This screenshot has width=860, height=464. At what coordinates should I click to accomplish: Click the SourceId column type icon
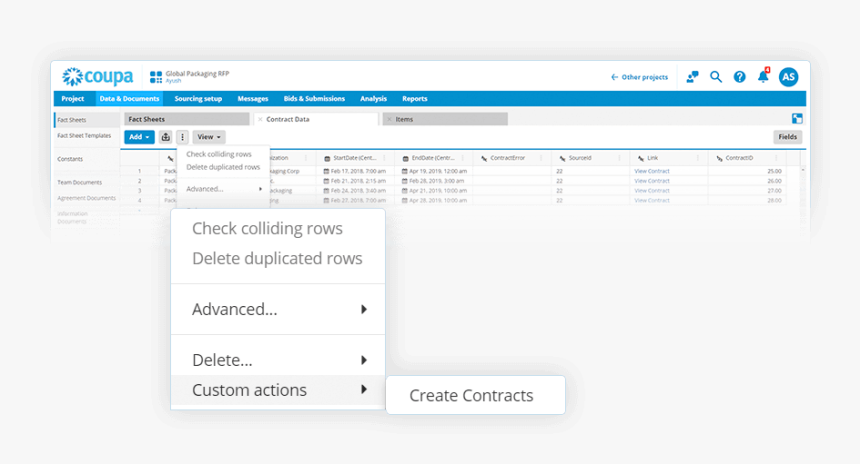562,159
